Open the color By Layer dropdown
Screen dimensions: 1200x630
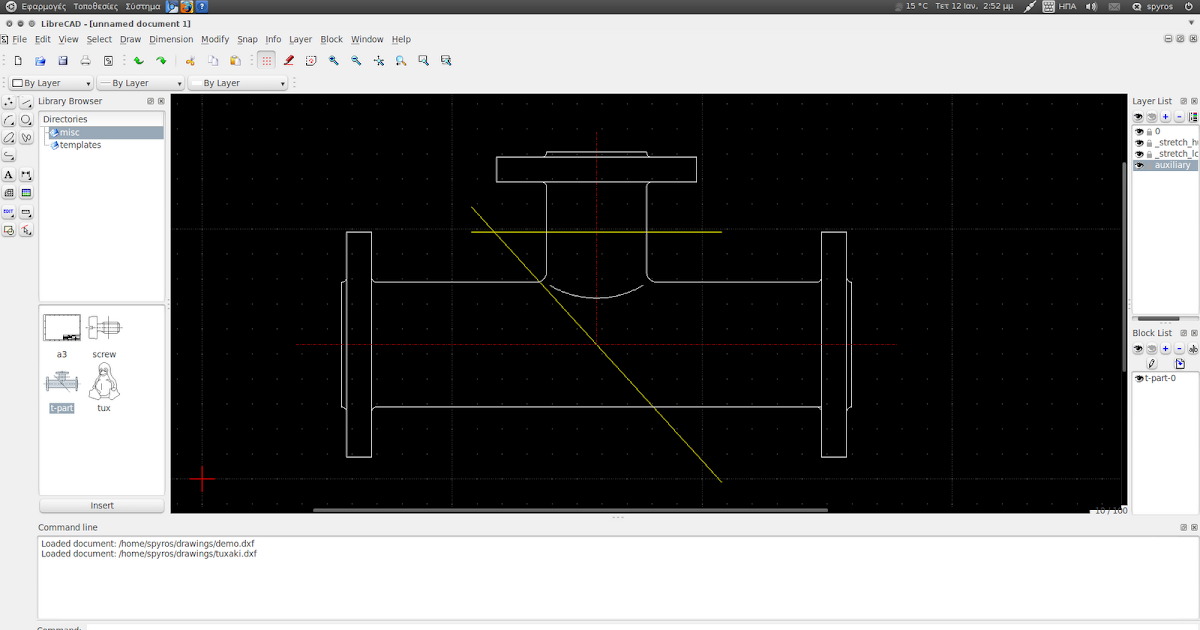click(51, 83)
